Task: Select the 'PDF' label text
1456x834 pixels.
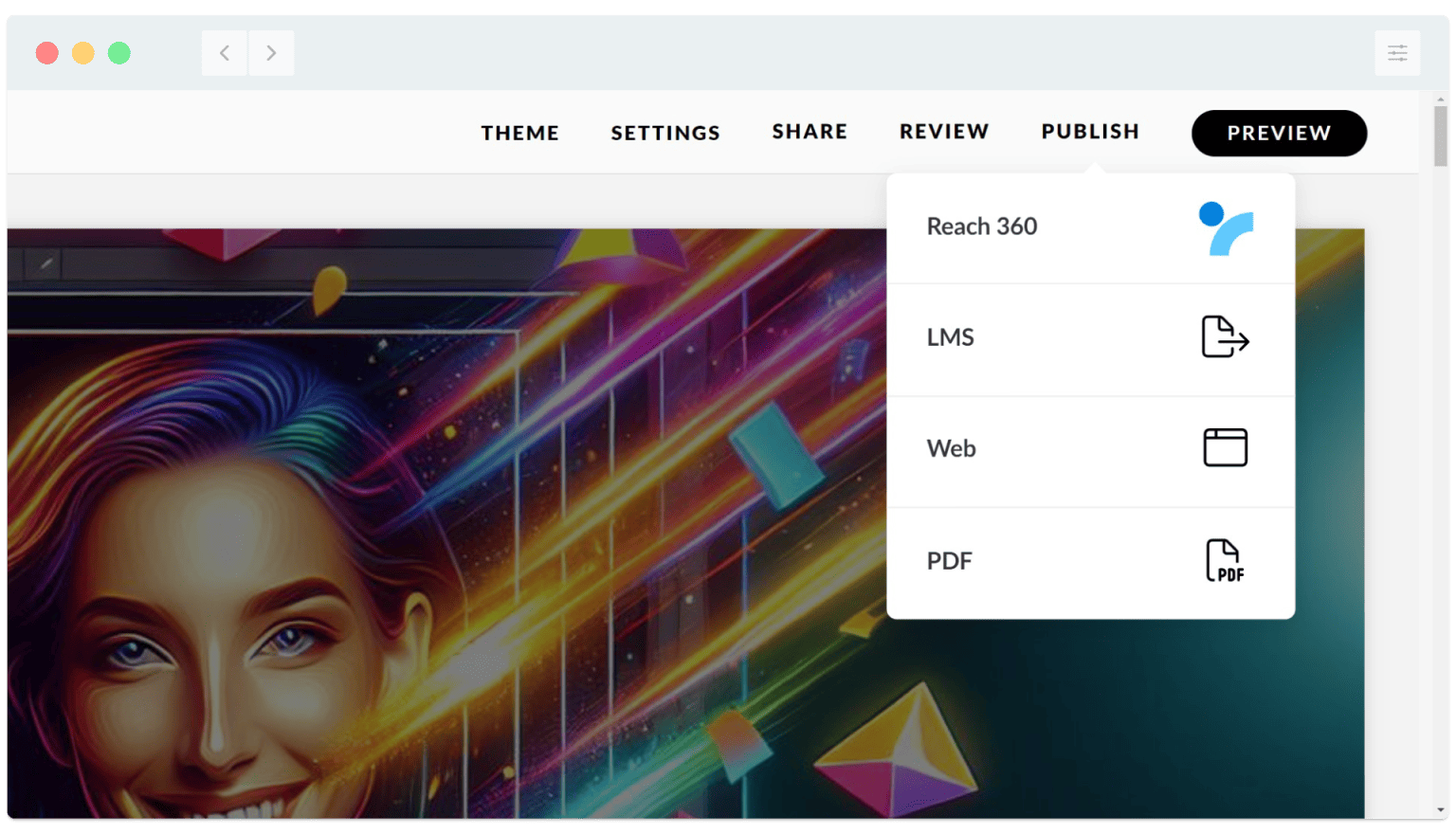Action: pos(950,561)
